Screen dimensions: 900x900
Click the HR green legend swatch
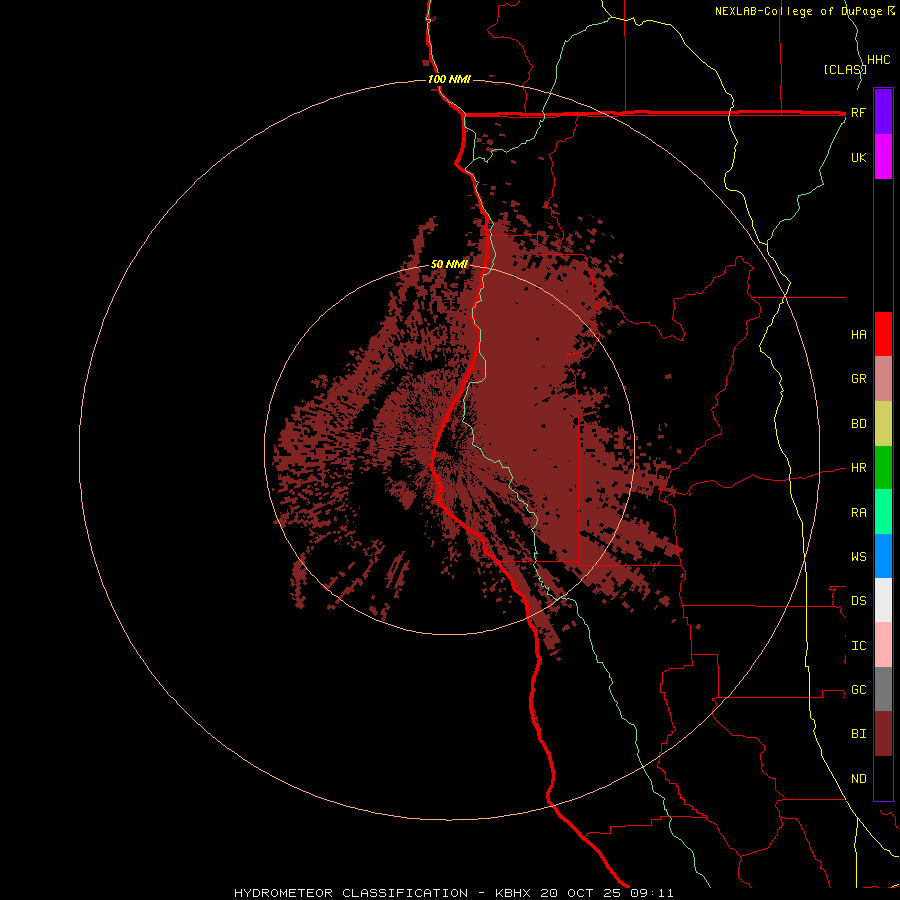click(883, 468)
